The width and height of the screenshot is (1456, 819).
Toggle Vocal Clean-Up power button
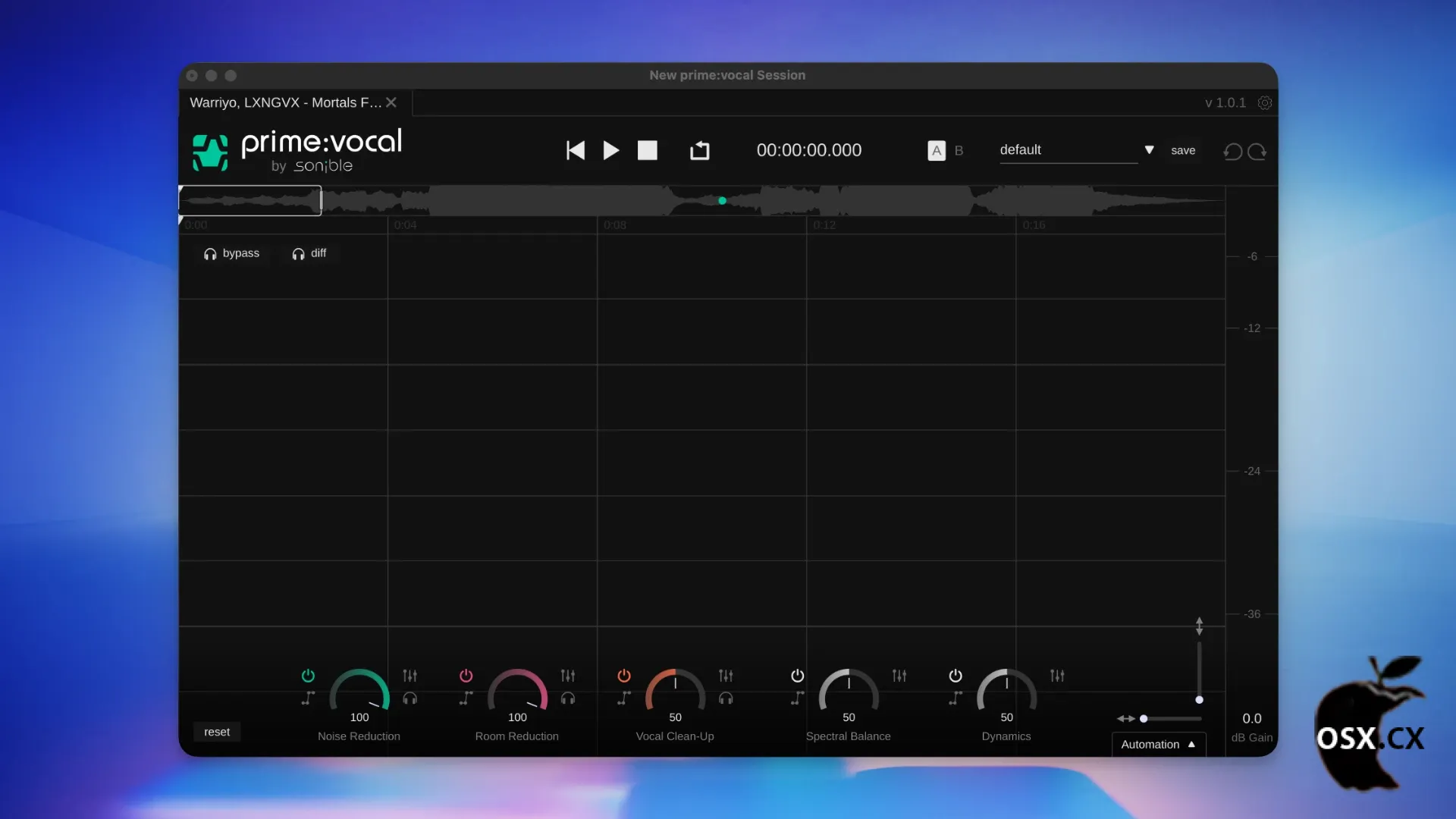(624, 676)
